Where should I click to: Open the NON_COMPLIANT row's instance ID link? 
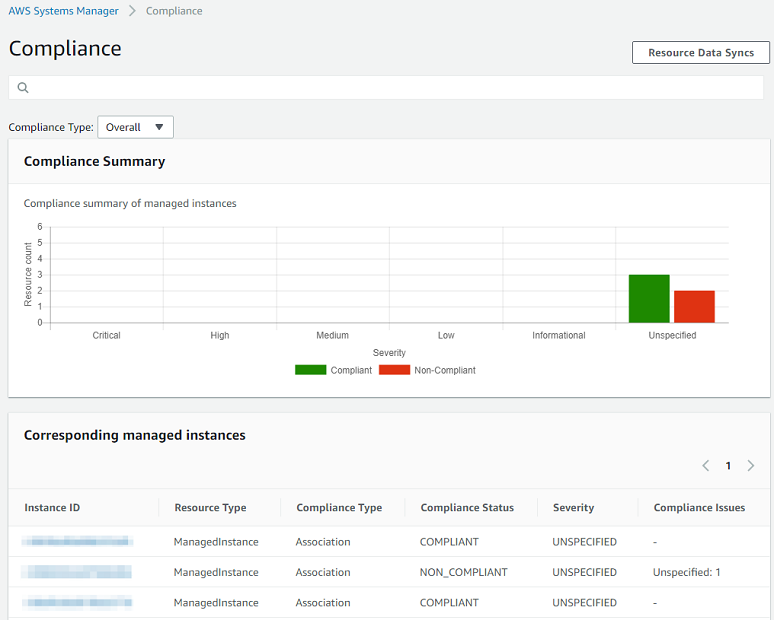78,573
